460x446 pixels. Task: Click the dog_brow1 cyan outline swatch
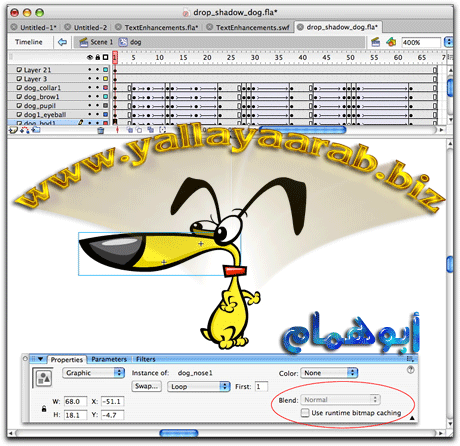pyautogui.click(x=105, y=97)
